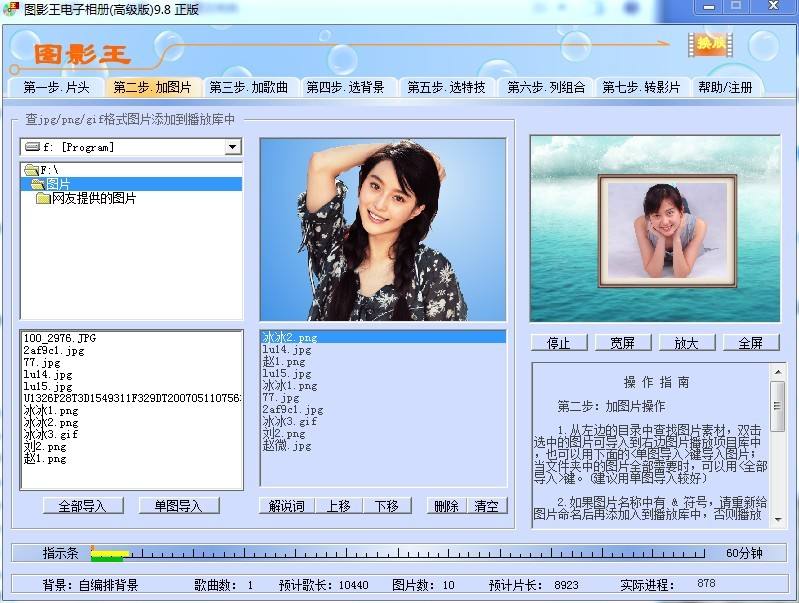
Task: Click the 预计歌长 value 10440
Action: (x=354, y=585)
